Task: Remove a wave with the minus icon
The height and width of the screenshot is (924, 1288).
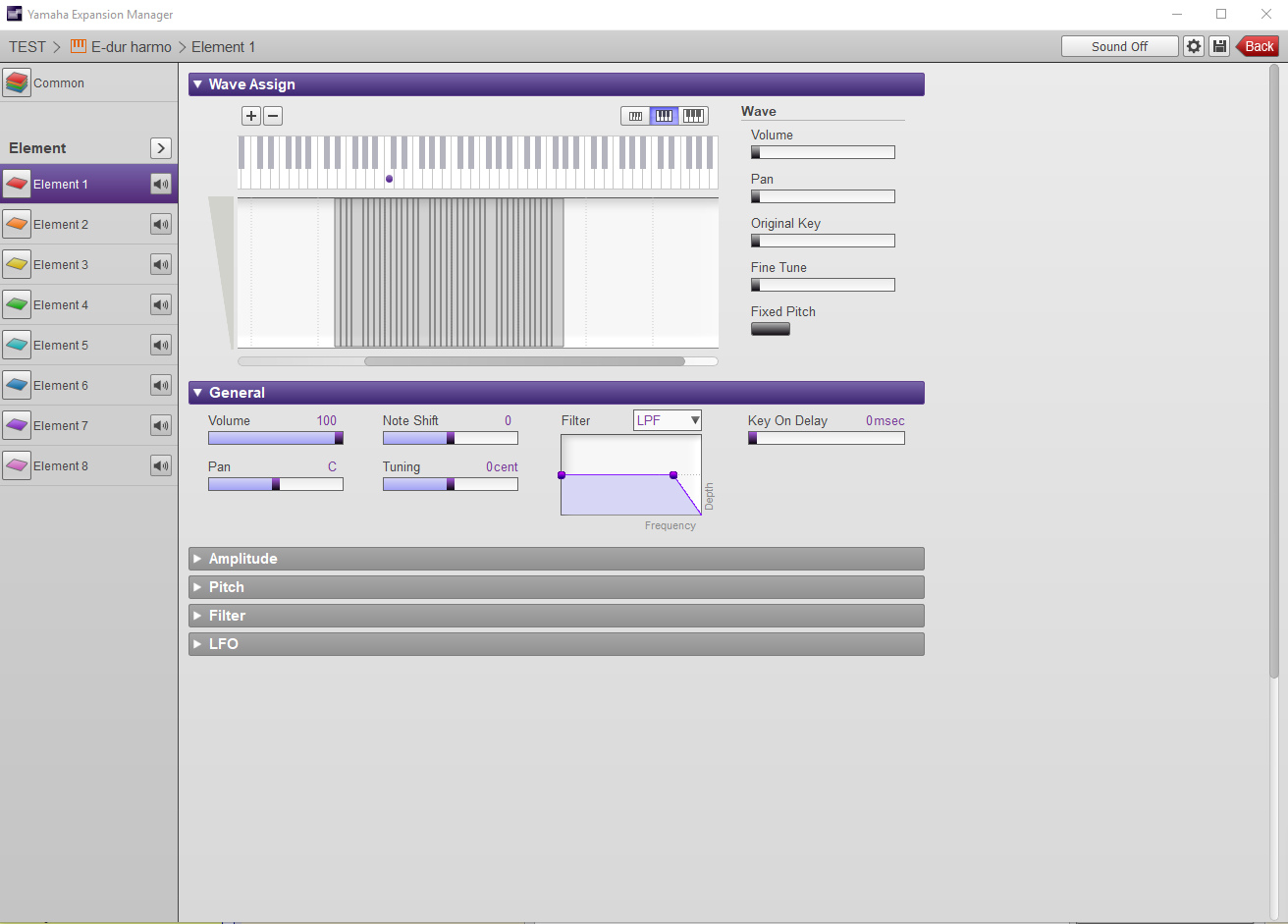Action: [273, 116]
